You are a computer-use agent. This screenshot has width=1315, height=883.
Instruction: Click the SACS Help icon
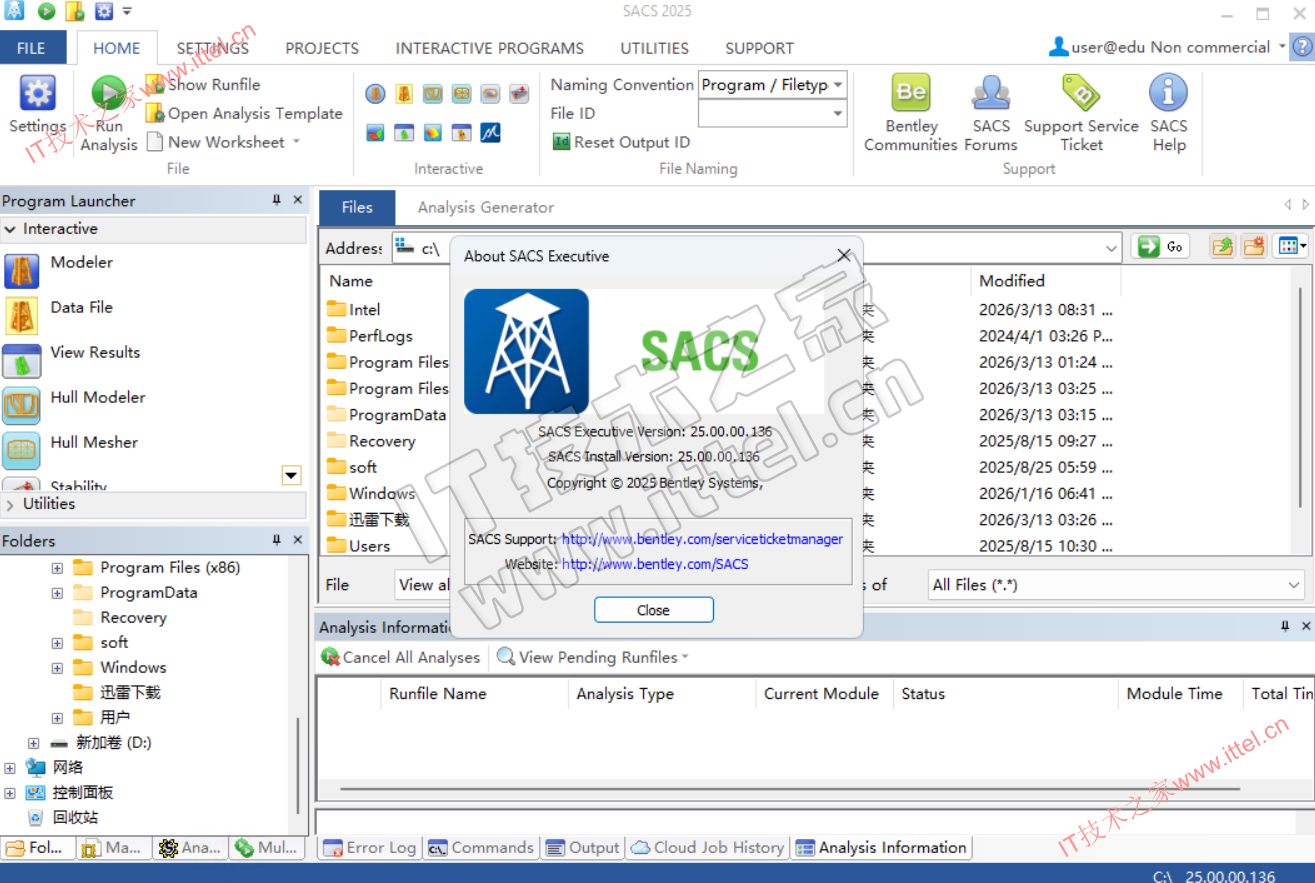1167,94
